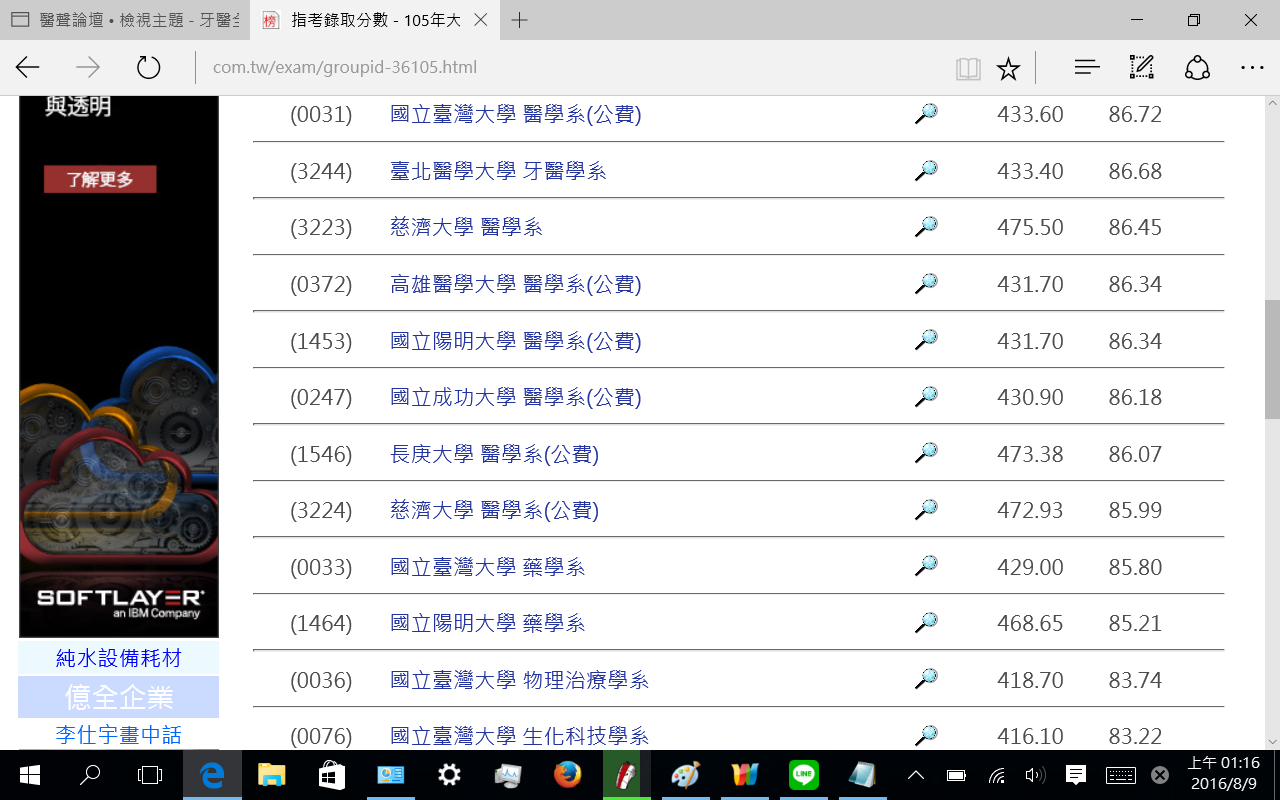Open volume speaker tray icon
The width and height of the screenshot is (1280, 800).
(x=1035, y=775)
